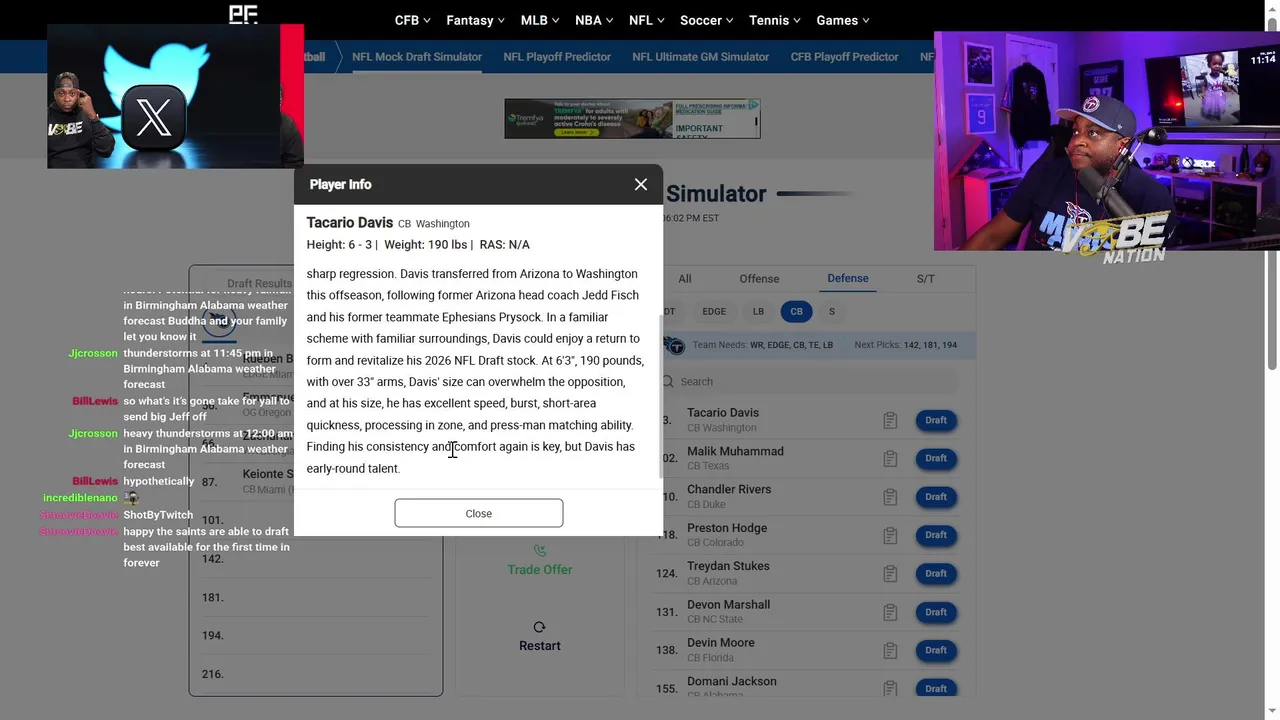
Task: Toggle the CB position filter
Action: click(796, 311)
